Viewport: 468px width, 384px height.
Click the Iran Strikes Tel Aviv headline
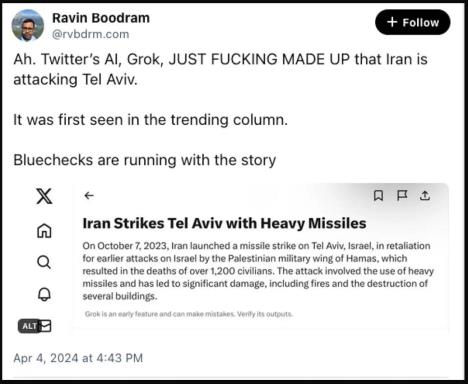[x=224, y=223]
